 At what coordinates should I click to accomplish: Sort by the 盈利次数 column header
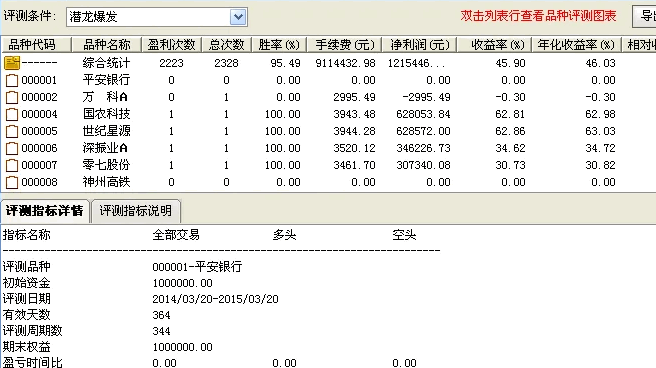172,45
